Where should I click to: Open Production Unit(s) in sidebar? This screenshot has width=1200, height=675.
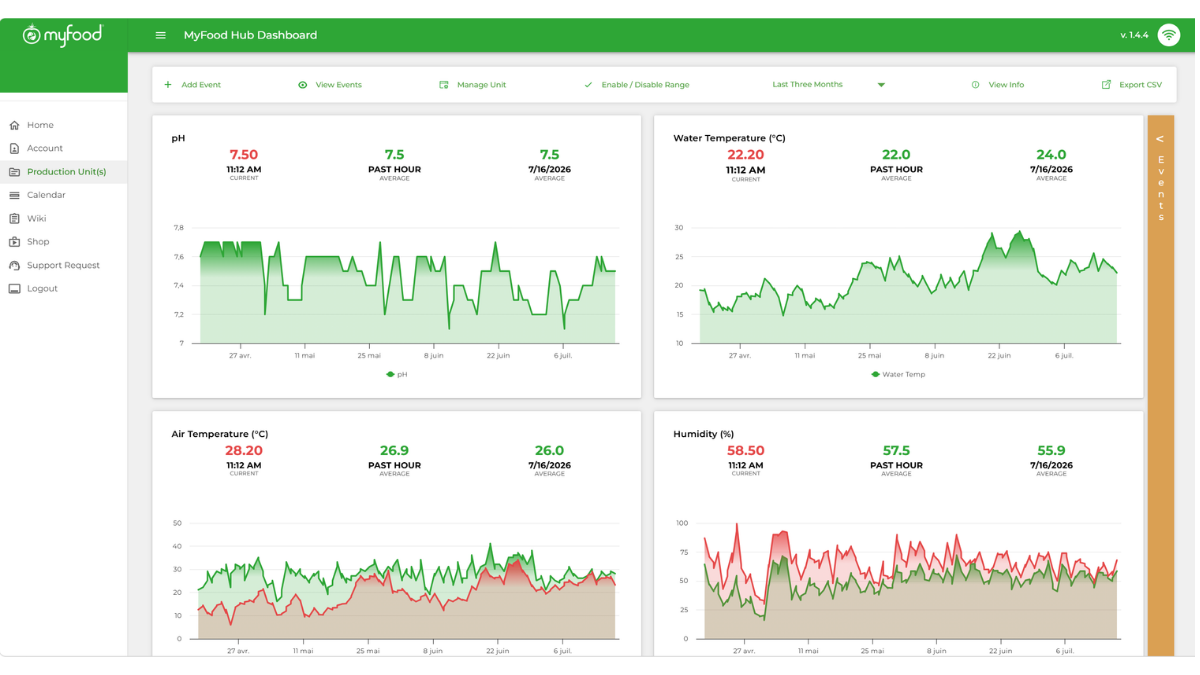point(64,172)
